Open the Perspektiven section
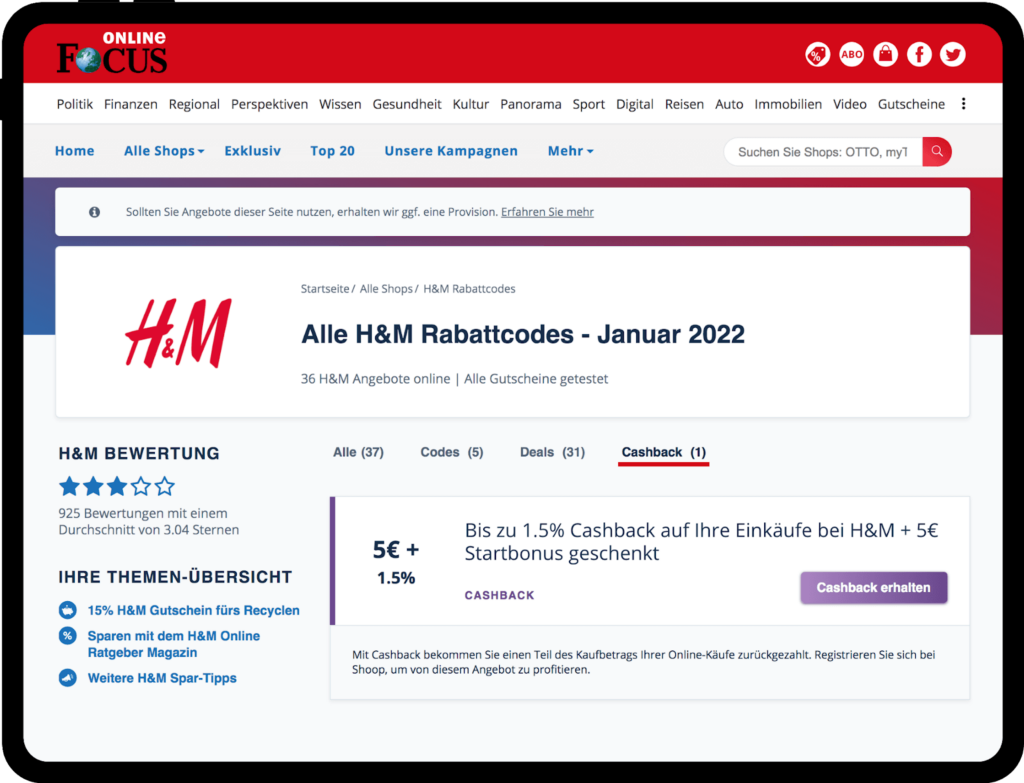 [x=269, y=104]
